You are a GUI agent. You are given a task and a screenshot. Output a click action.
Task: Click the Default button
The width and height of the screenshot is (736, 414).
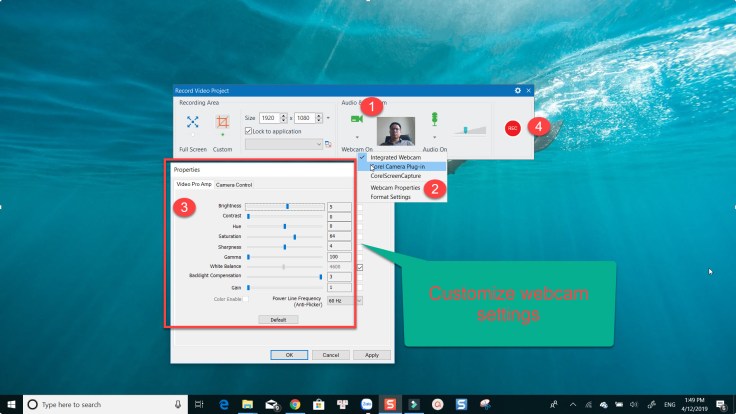278,320
